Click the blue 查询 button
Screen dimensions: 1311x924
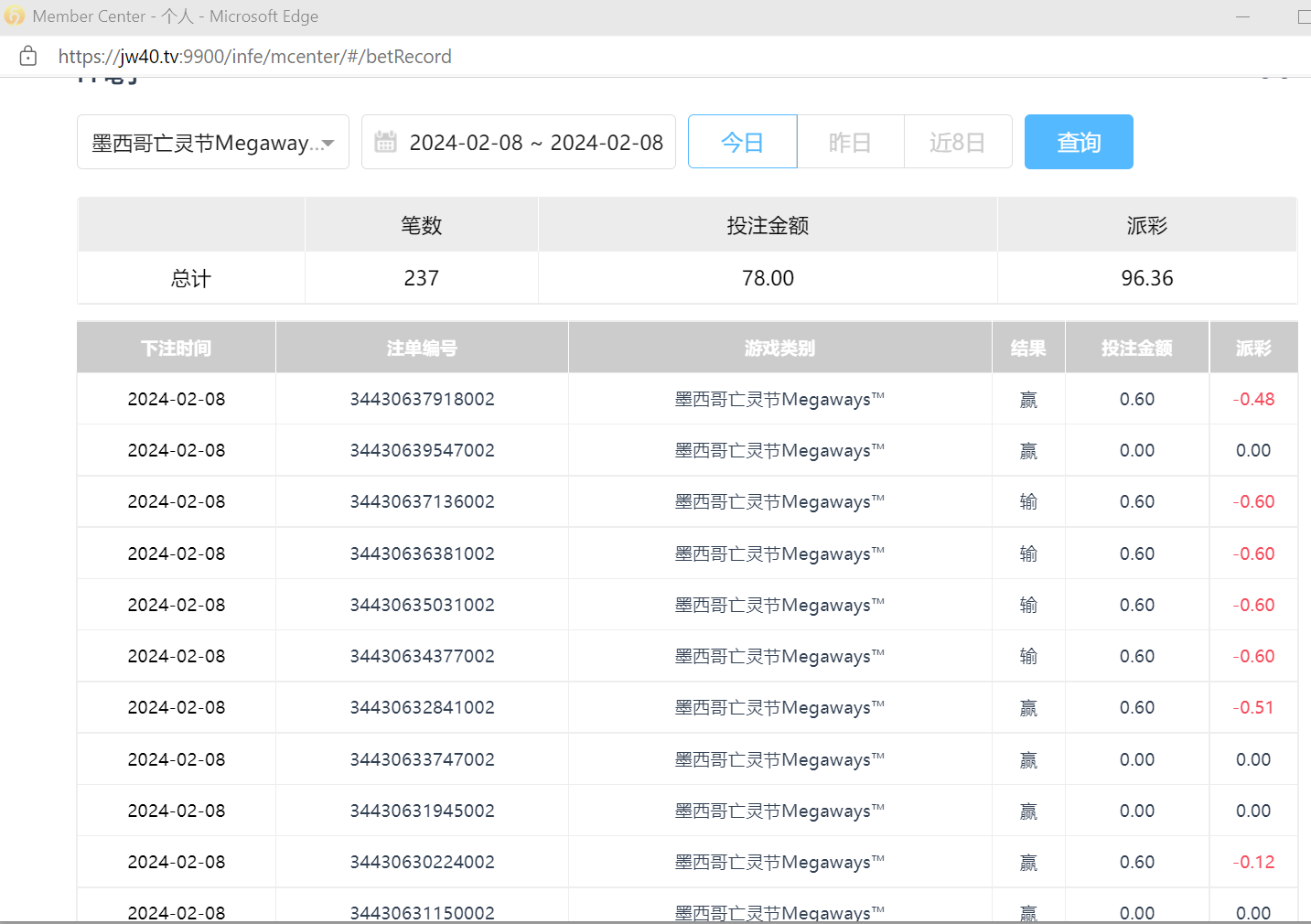coord(1079,142)
